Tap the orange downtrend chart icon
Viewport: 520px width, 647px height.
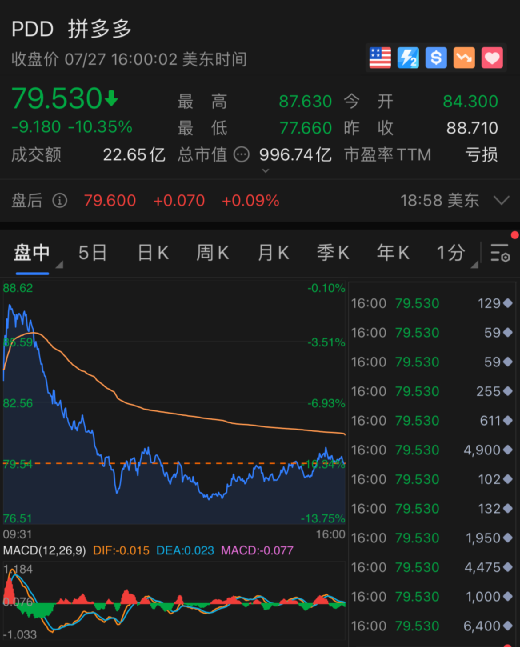[x=464, y=58]
